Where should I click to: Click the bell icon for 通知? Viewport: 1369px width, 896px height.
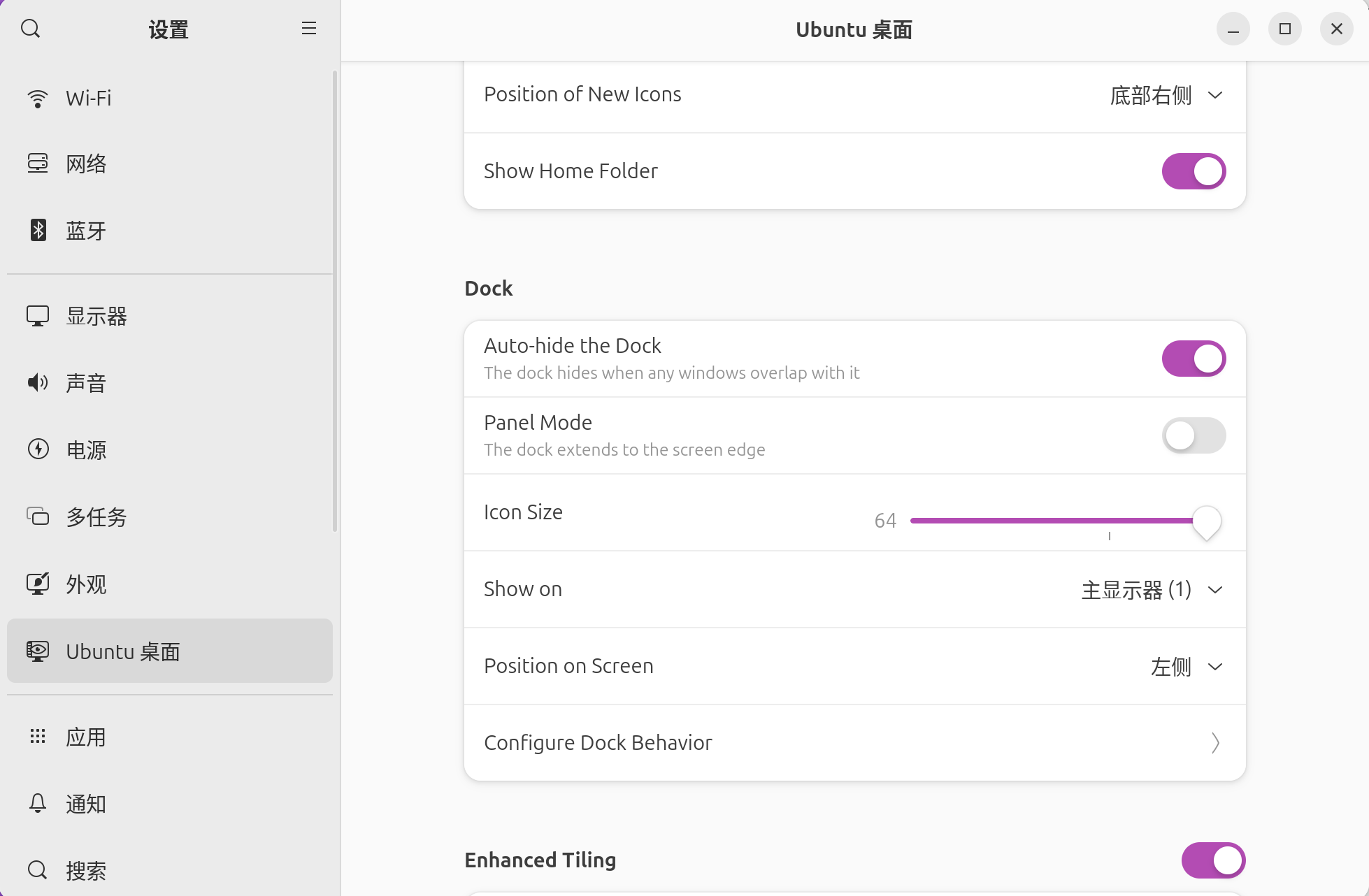pos(38,803)
